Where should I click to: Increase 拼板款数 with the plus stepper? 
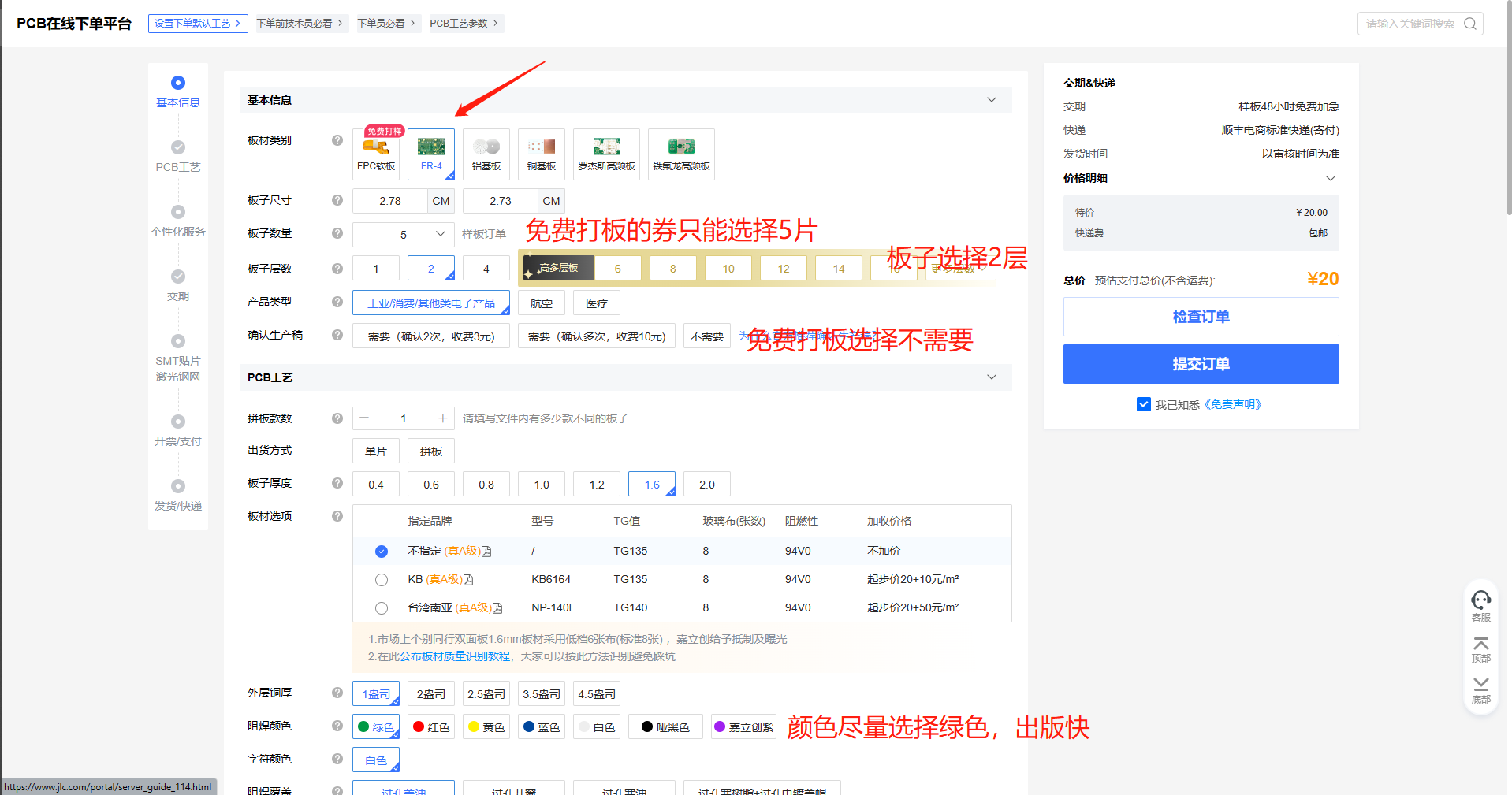click(x=443, y=418)
